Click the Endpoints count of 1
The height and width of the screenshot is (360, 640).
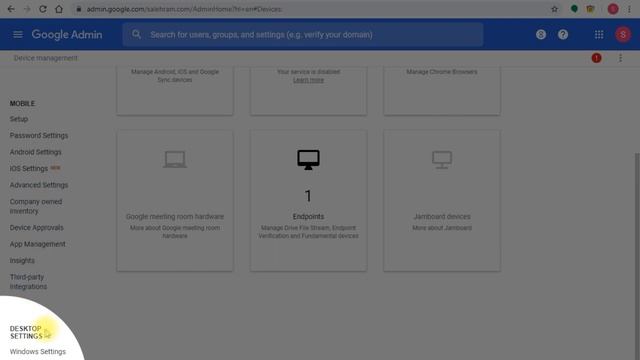(x=308, y=196)
